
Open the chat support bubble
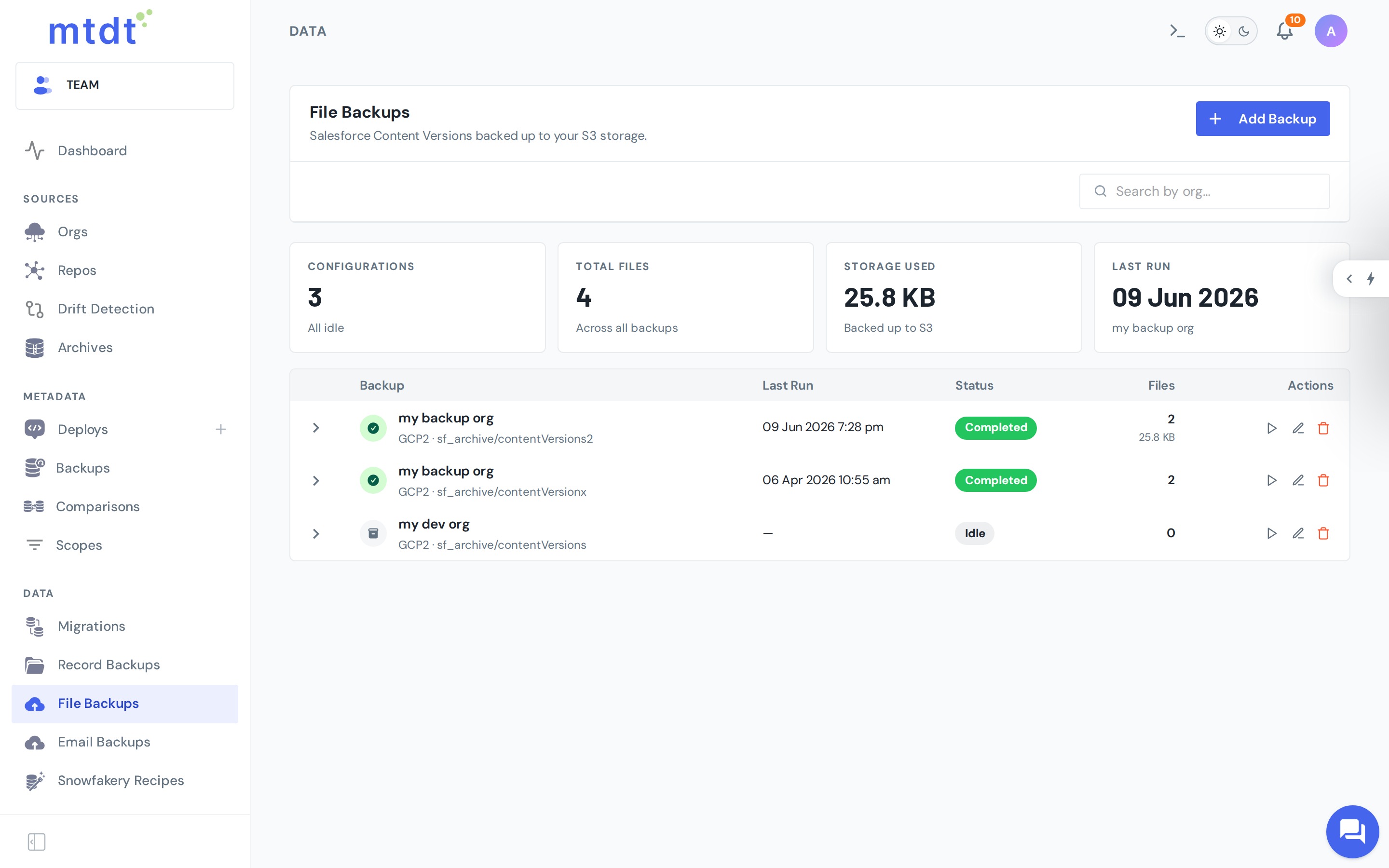(1352, 831)
